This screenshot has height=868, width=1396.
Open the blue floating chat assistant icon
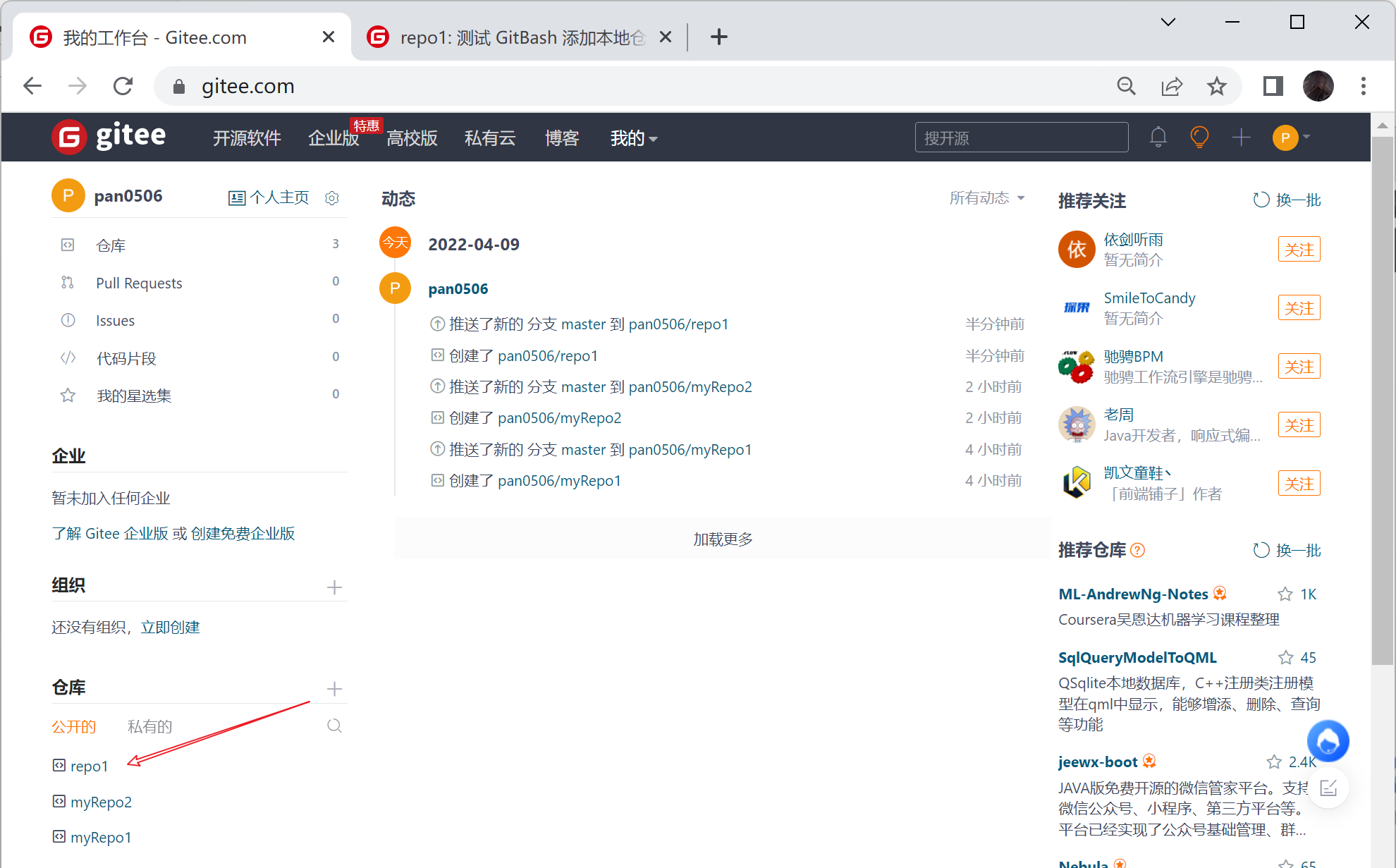point(1328,740)
